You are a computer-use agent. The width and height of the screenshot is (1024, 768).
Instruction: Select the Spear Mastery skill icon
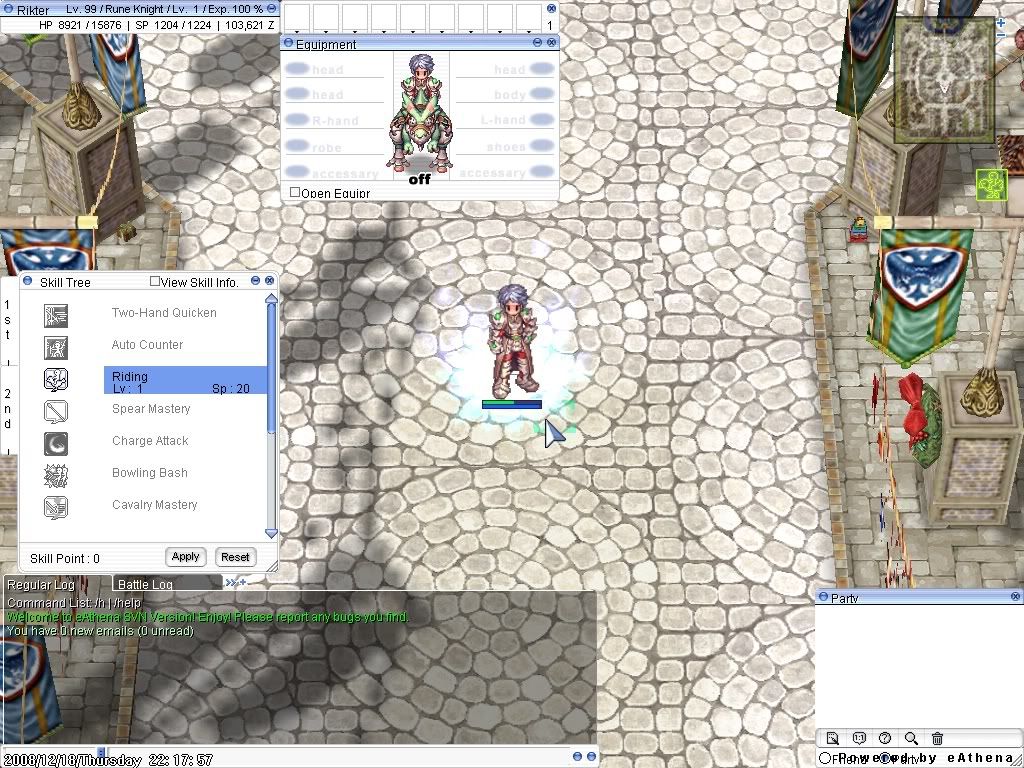pyautogui.click(x=56, y=411)
